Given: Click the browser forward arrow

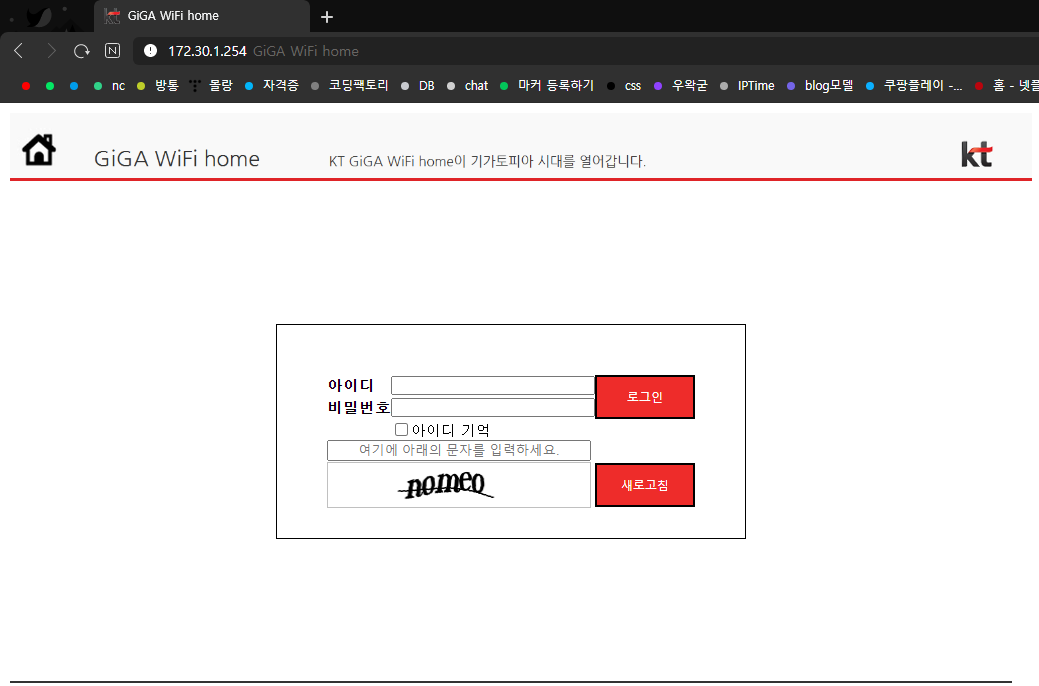Looking at the screenshot, I should coord(51,51).
